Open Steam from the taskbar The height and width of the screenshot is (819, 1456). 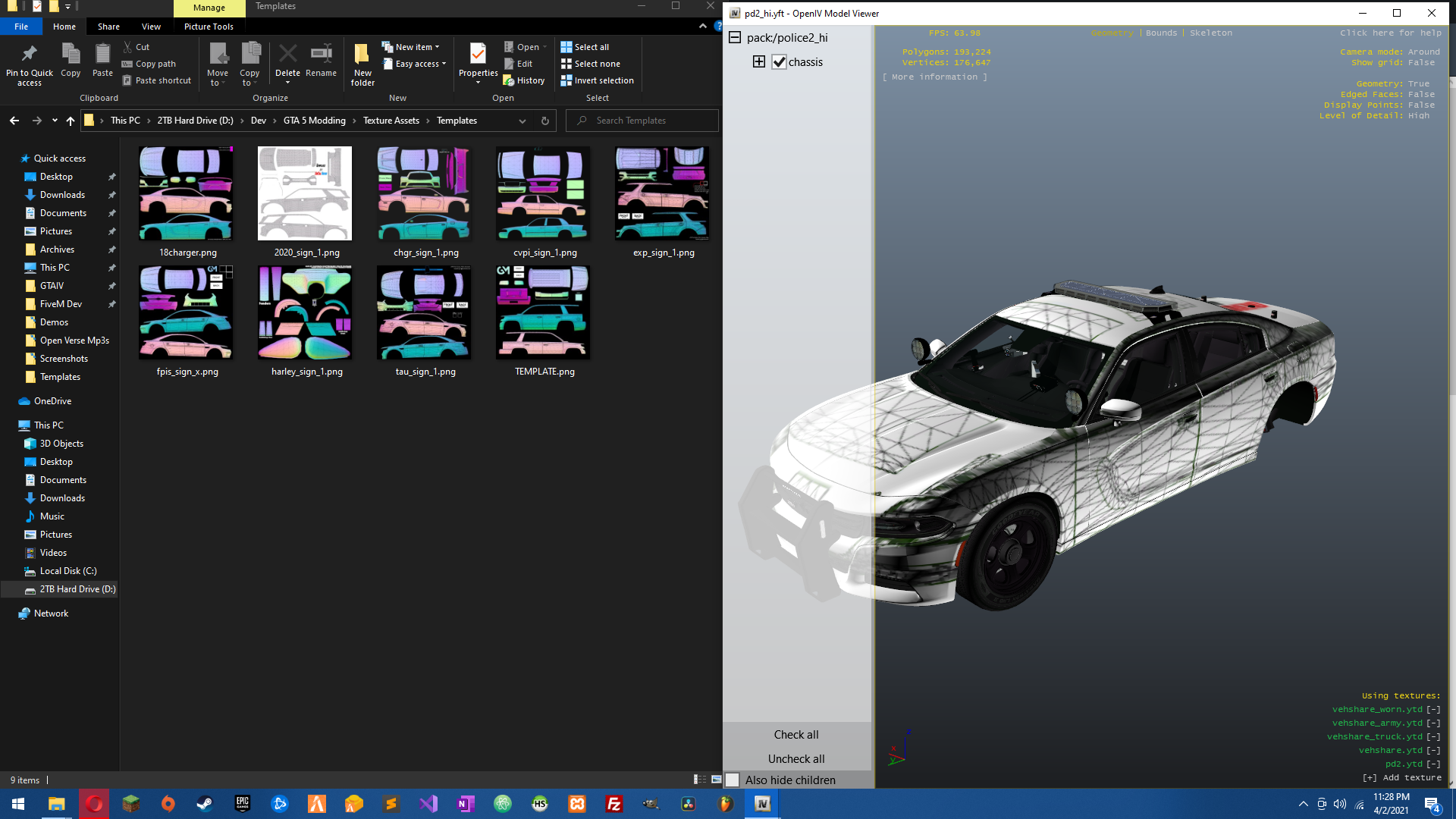(205, 804)
